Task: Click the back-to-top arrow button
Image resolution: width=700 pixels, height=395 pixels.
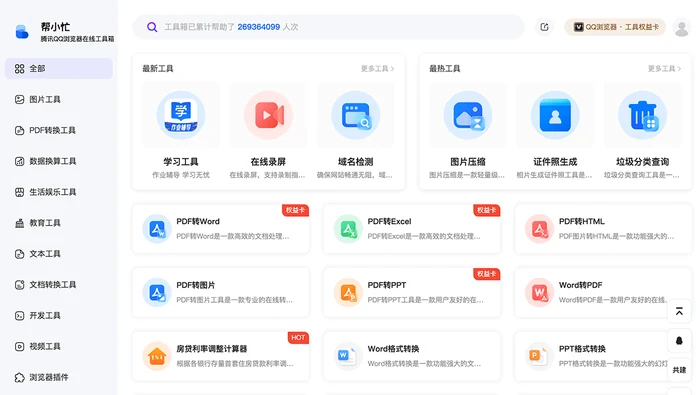Action: click(679, 312)
